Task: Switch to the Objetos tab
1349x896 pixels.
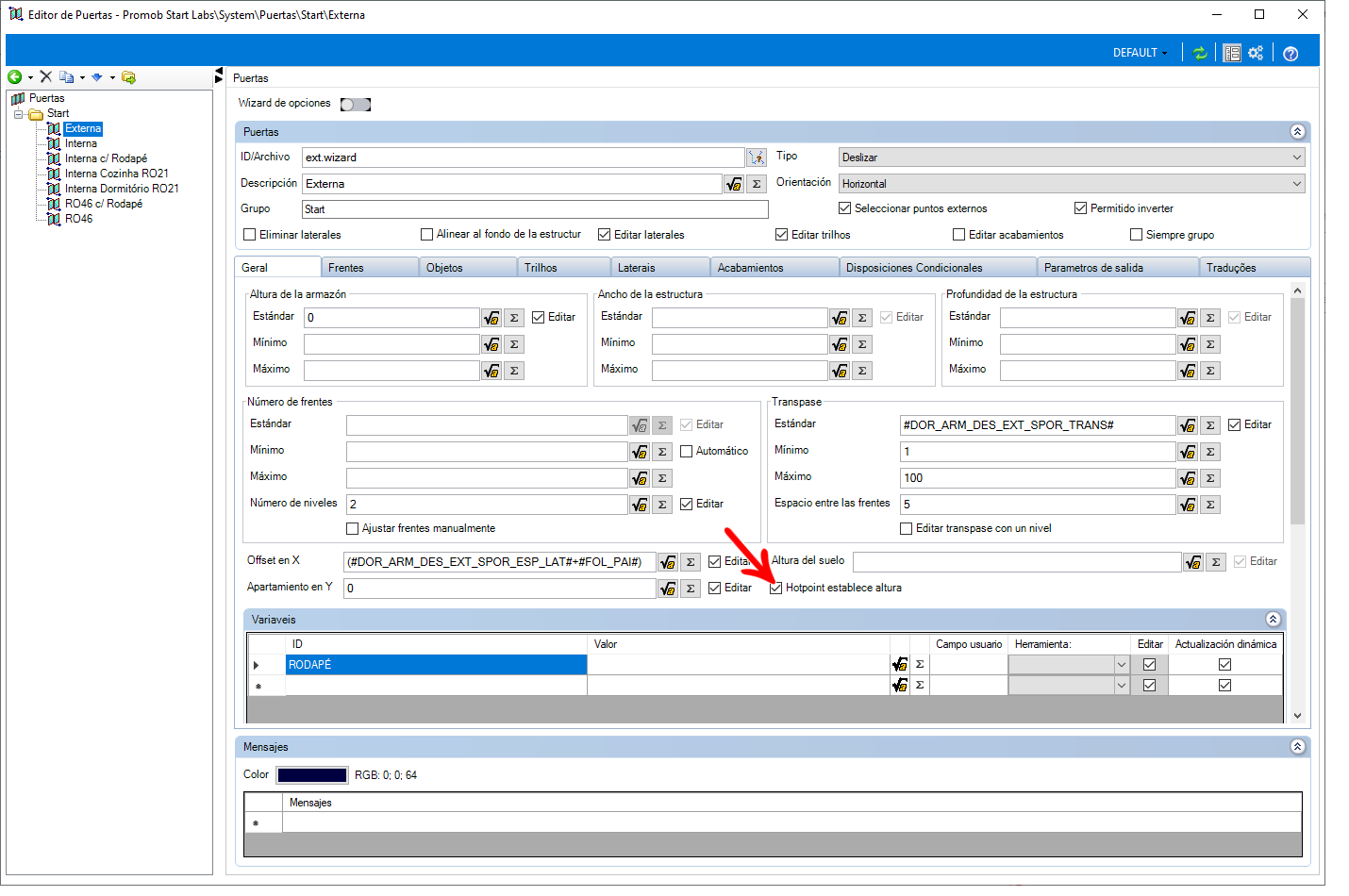Action: [468, 268]
